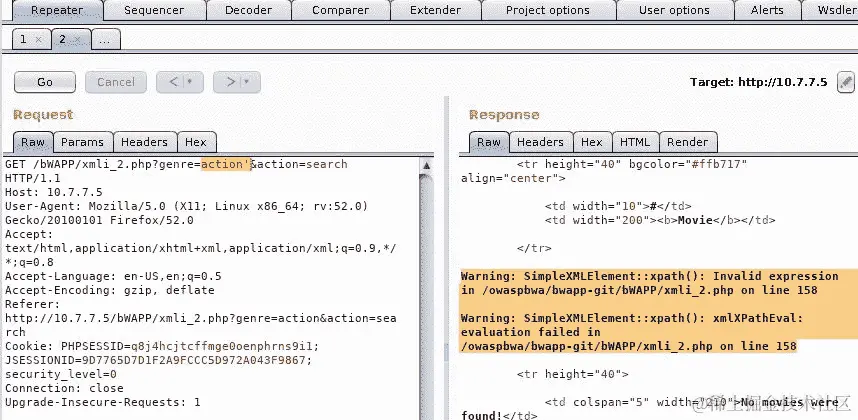The width and height of the screenshot is (858, 420).
Task: Open the Response HTML tab
Action: point(635,142)
